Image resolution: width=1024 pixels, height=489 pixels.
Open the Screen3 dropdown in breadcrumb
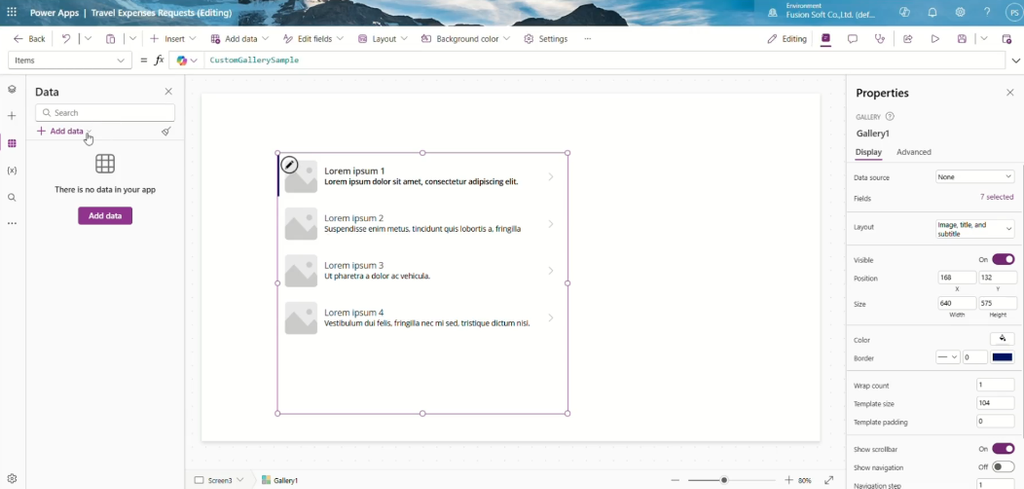point(240,480)
